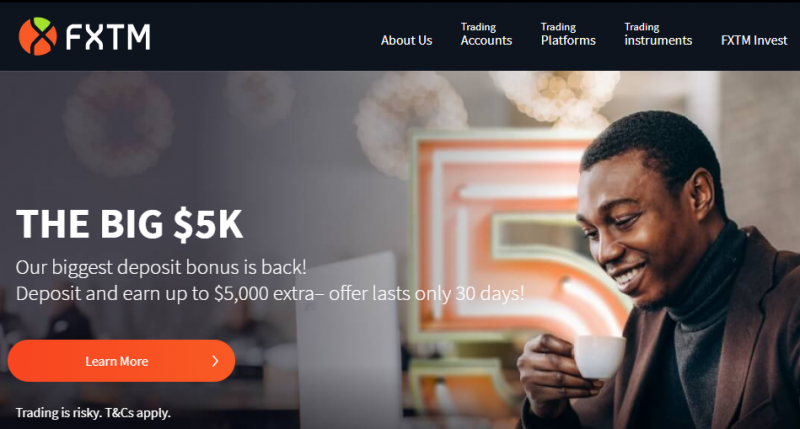Open the Trading Accounts menu
The height and width of the screenshot is (429, 800).
click(x=486, y=34)
